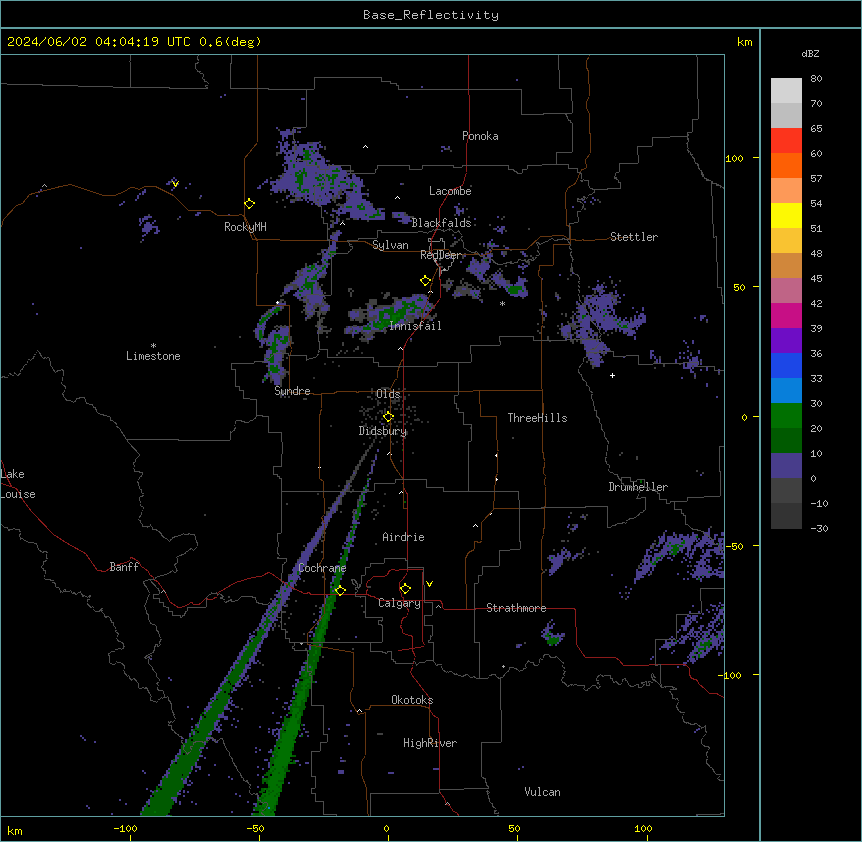This screenshot has width=862, height=842.
Task: Click the yellow diamond marker between Olds and Didsbury
Action: click(388, 417)
